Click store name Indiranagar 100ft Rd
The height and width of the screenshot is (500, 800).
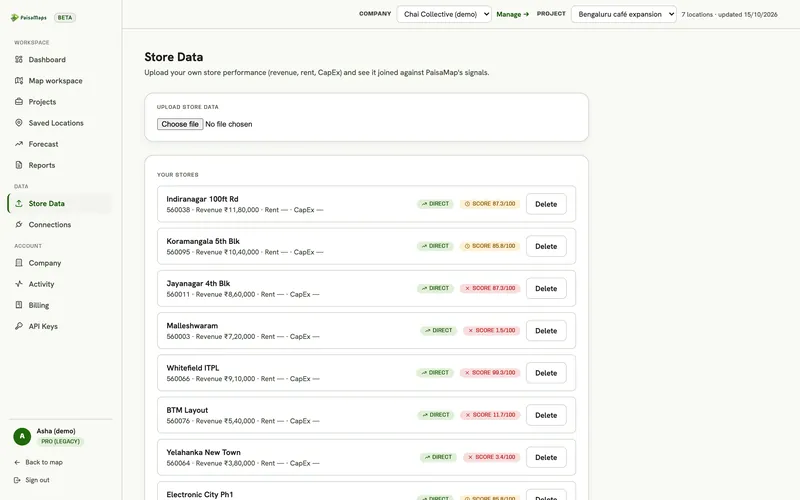coord(202,199)
